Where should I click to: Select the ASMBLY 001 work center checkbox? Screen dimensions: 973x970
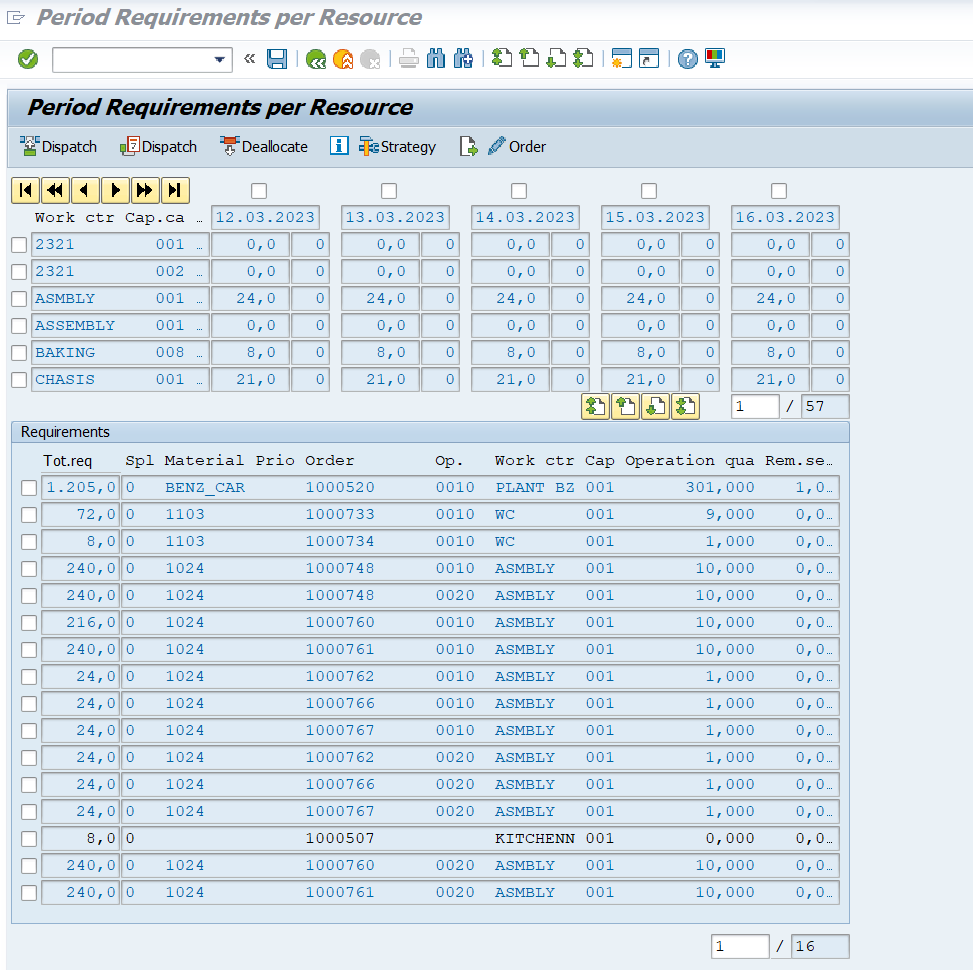click(19, 299)
